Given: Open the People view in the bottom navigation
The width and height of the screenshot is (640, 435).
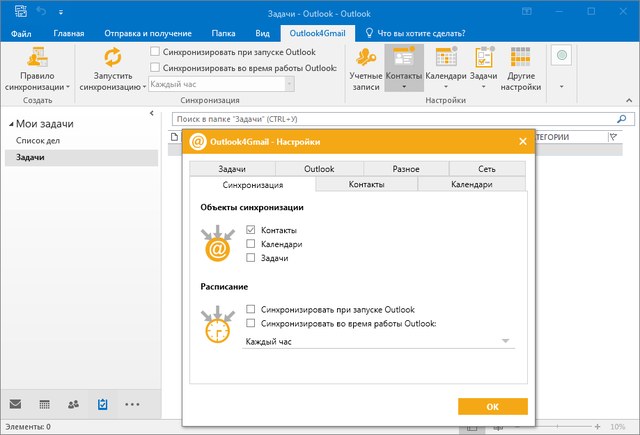Looking at the screenshot, I should click(x=74, y=404).
